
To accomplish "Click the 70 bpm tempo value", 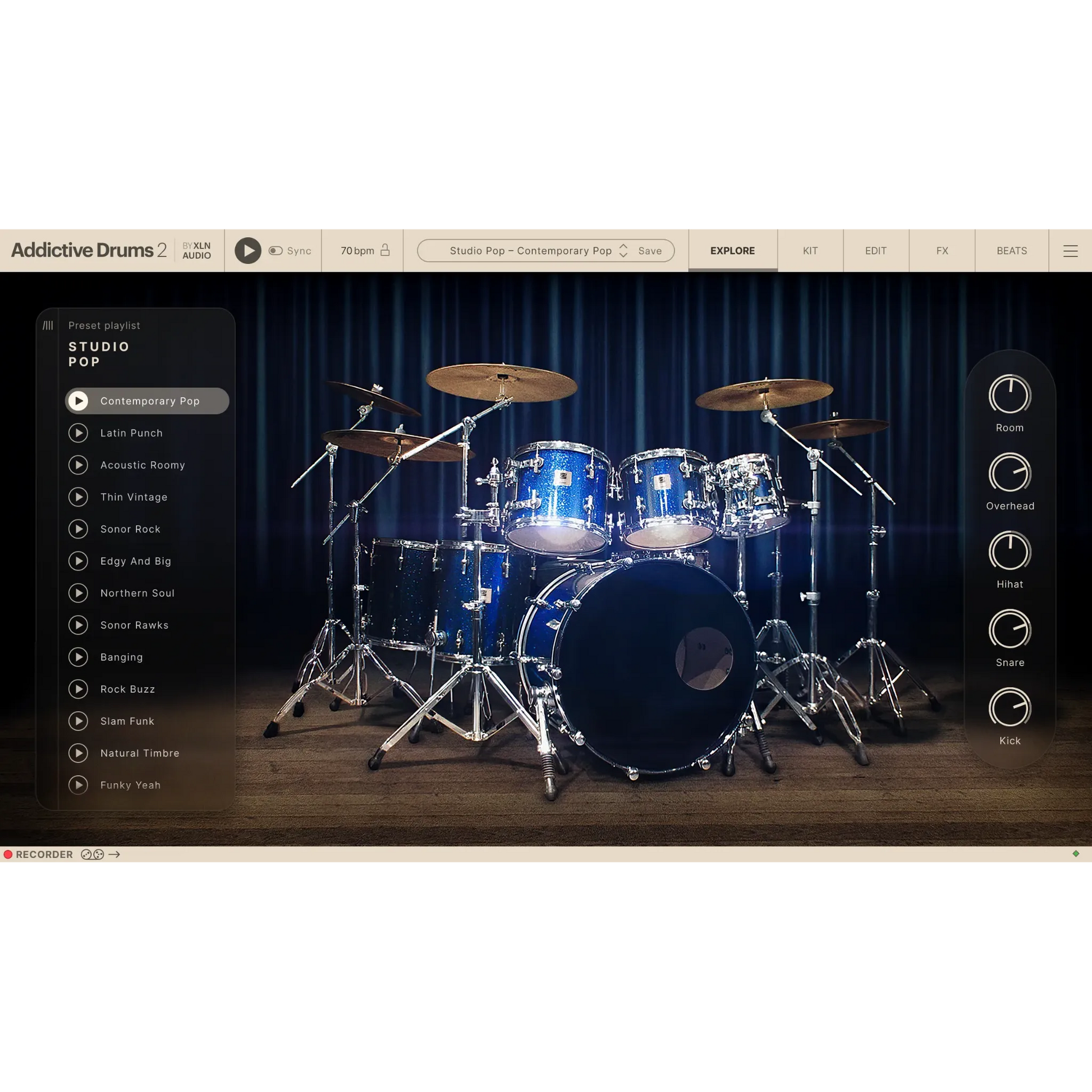I will (x=357, y=250).
